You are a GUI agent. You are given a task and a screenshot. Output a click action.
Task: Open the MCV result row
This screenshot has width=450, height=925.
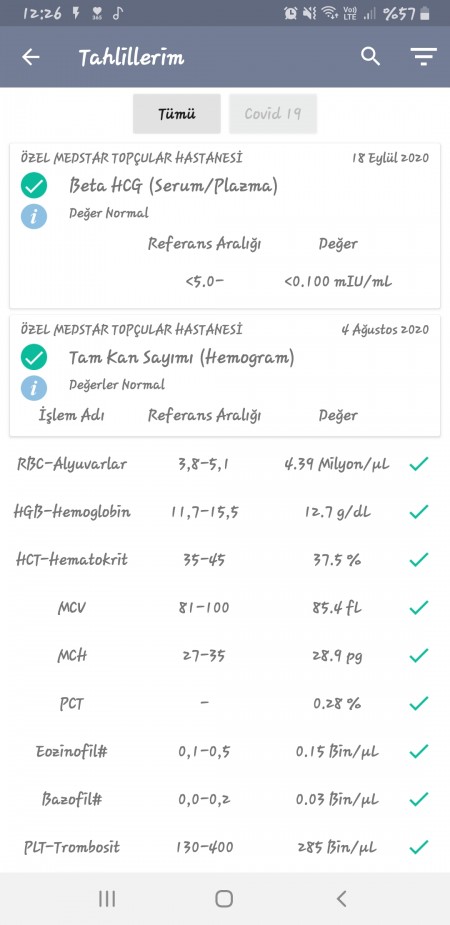(225, 608)
